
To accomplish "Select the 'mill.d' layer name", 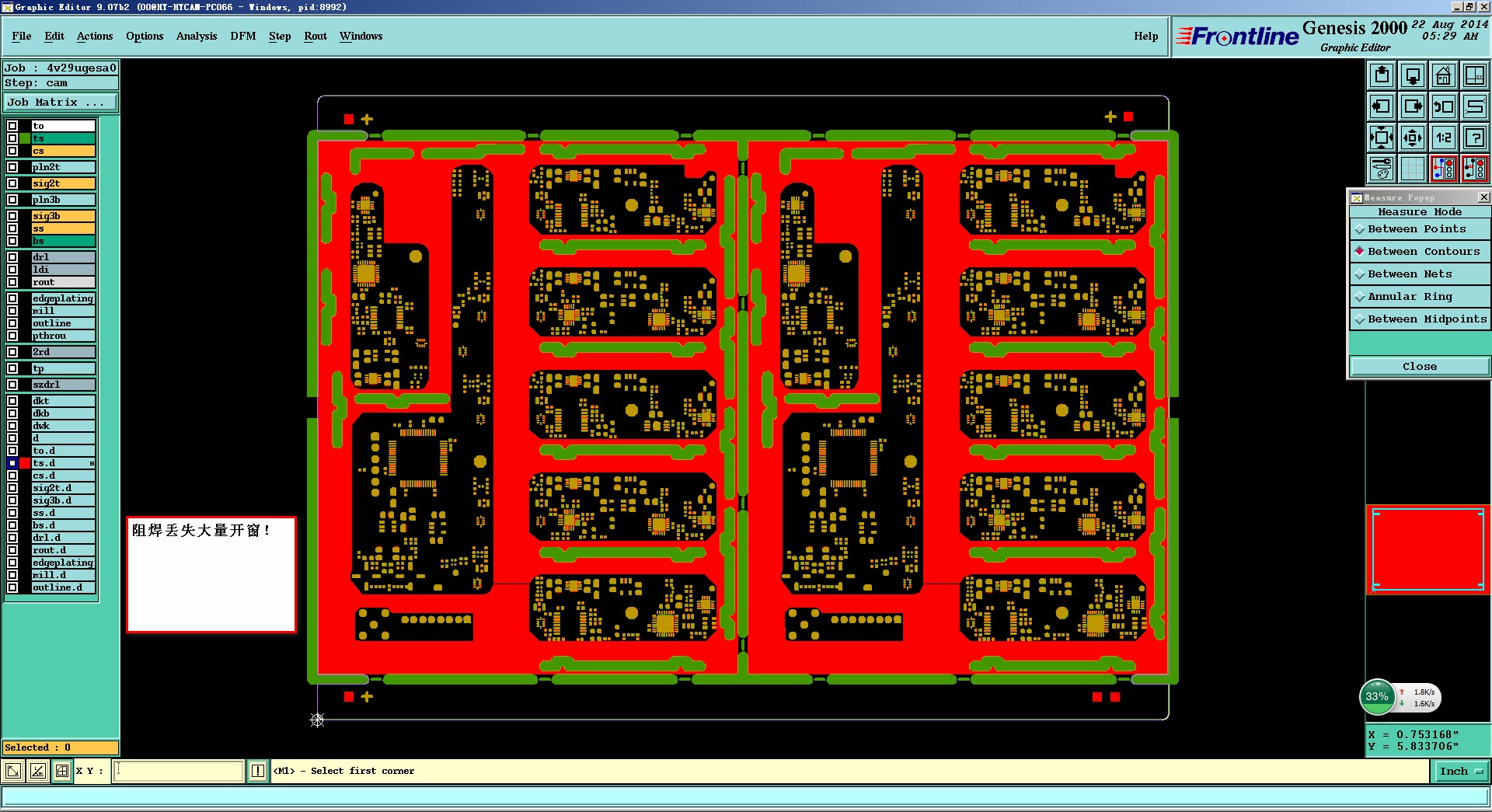I will (x=63, y=575).
